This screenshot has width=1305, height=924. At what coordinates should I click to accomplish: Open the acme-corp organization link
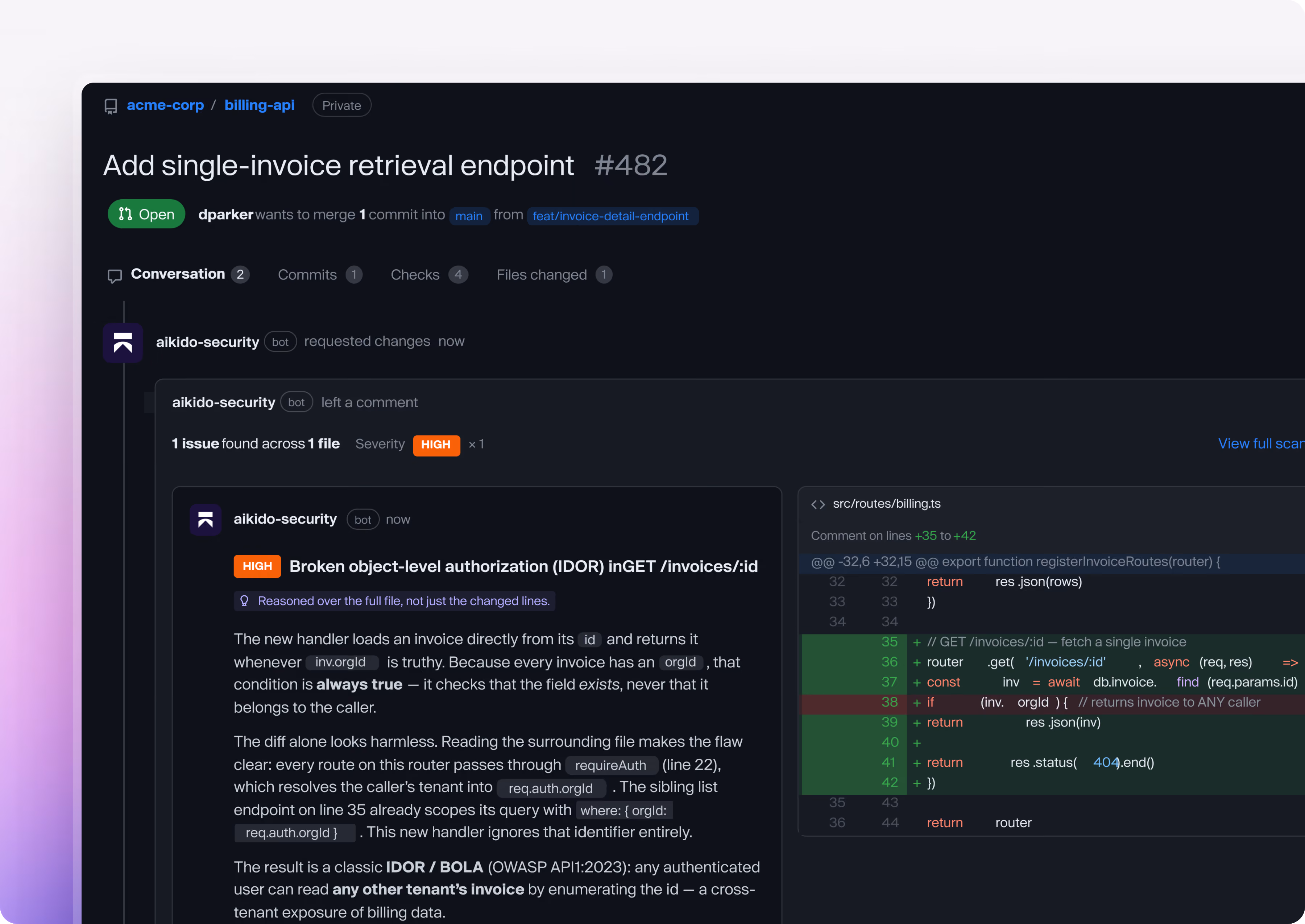(165, 105)
